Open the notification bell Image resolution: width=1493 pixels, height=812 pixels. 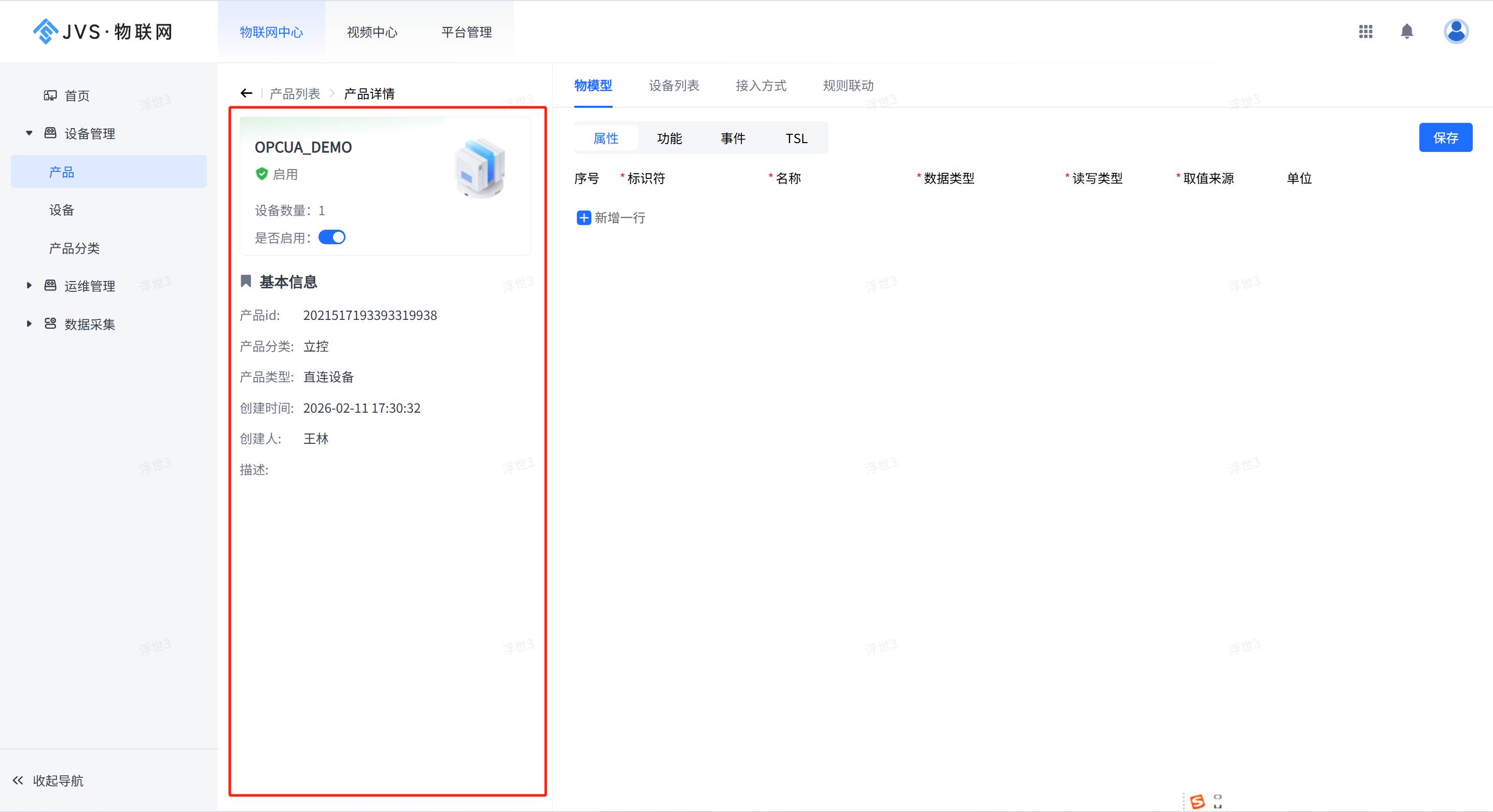click(1407, 31)
